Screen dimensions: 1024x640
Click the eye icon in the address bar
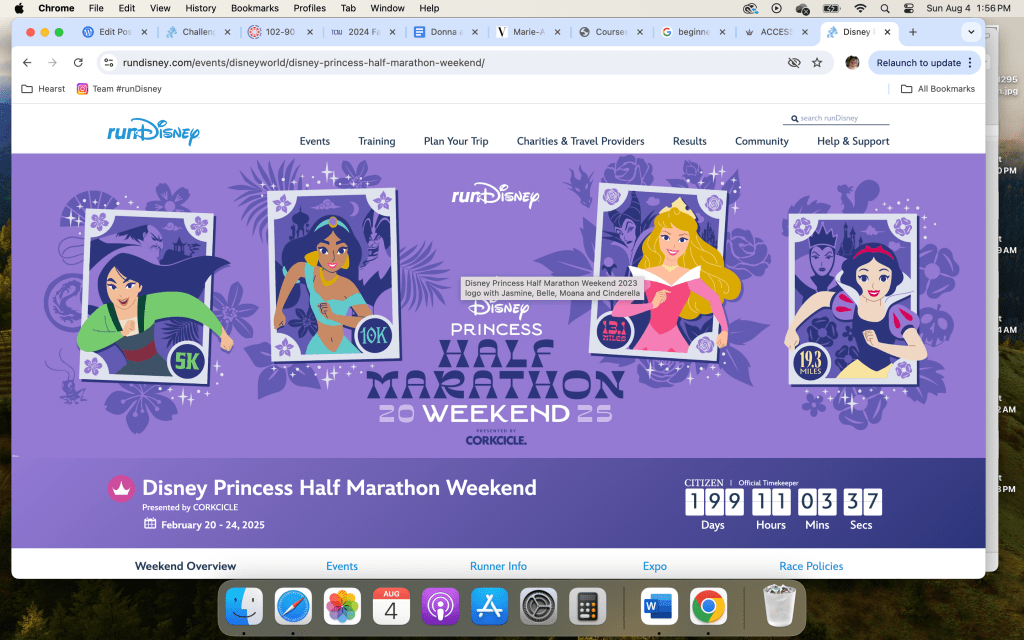point(793,62)
